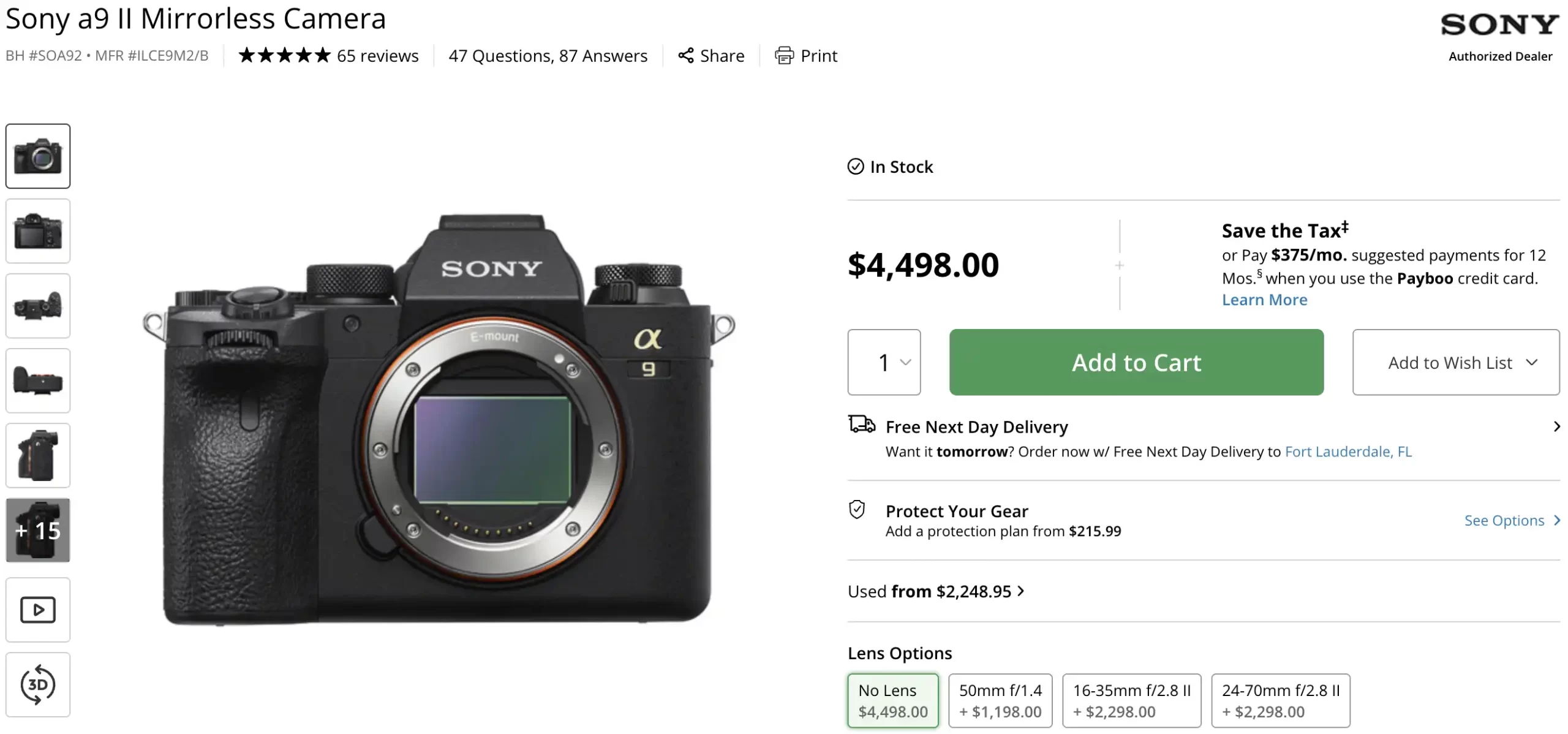Click the five-star rating icons
Screen dimensions: 1568x734
coord(284,56)
